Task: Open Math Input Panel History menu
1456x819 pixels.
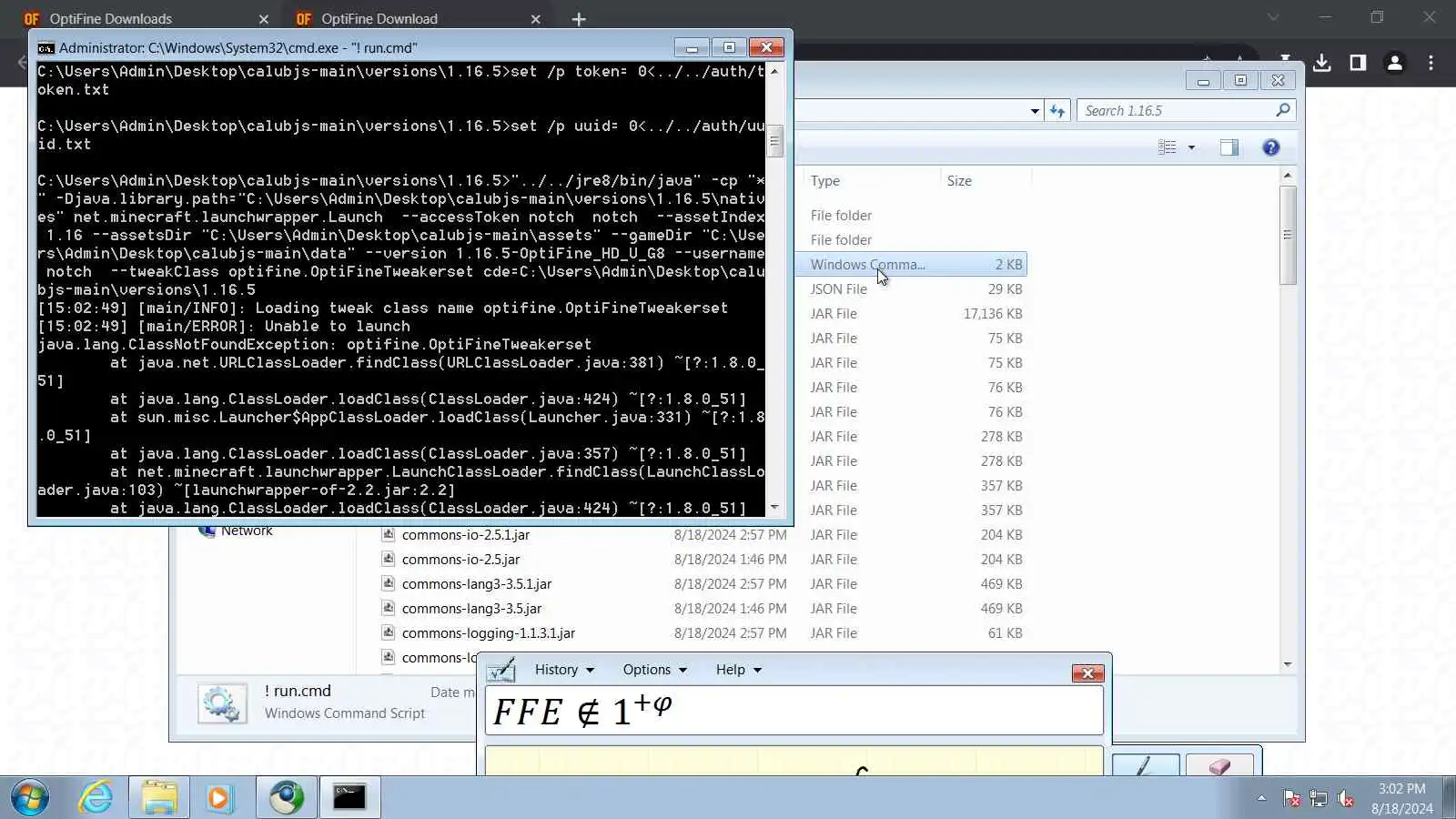Action: [x=564, y=670]
